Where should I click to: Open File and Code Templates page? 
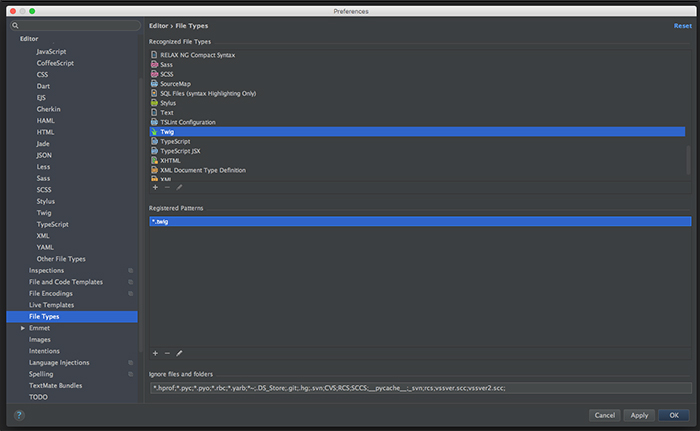point(66,282)
